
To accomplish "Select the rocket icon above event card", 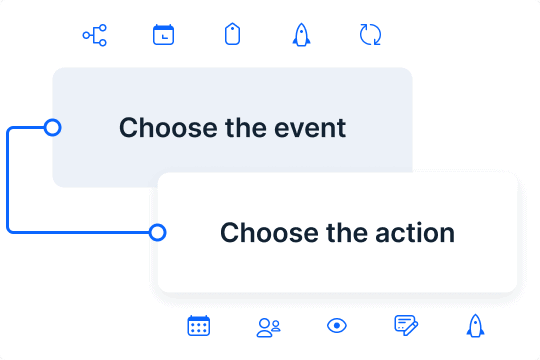I will pyautogui.click(x=301, y=35).
